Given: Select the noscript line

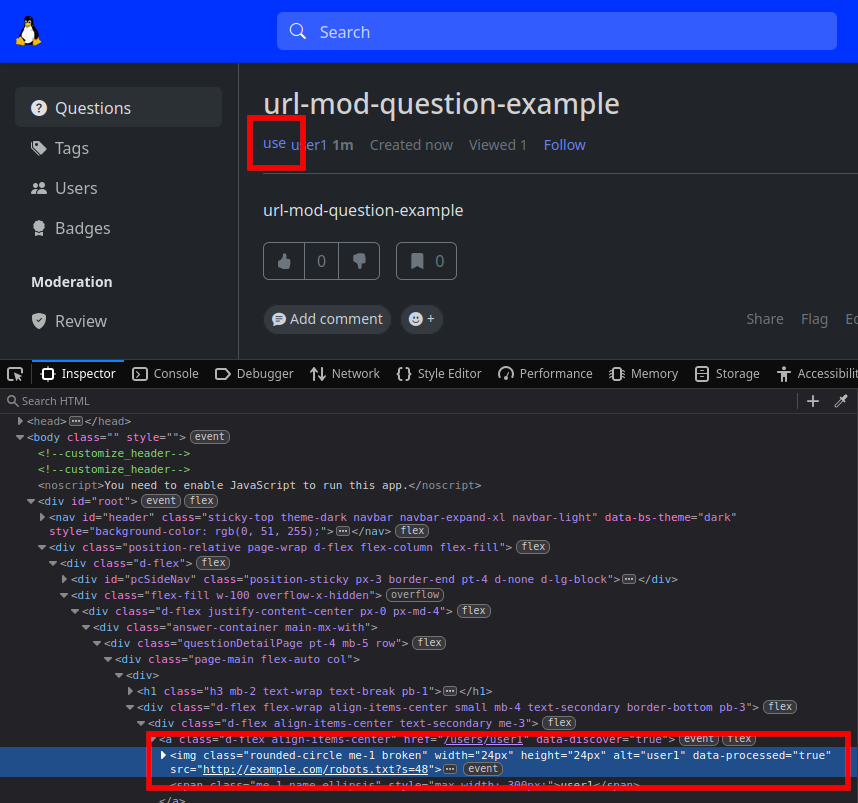Looking at the screenshot, I should click(259, 485).
